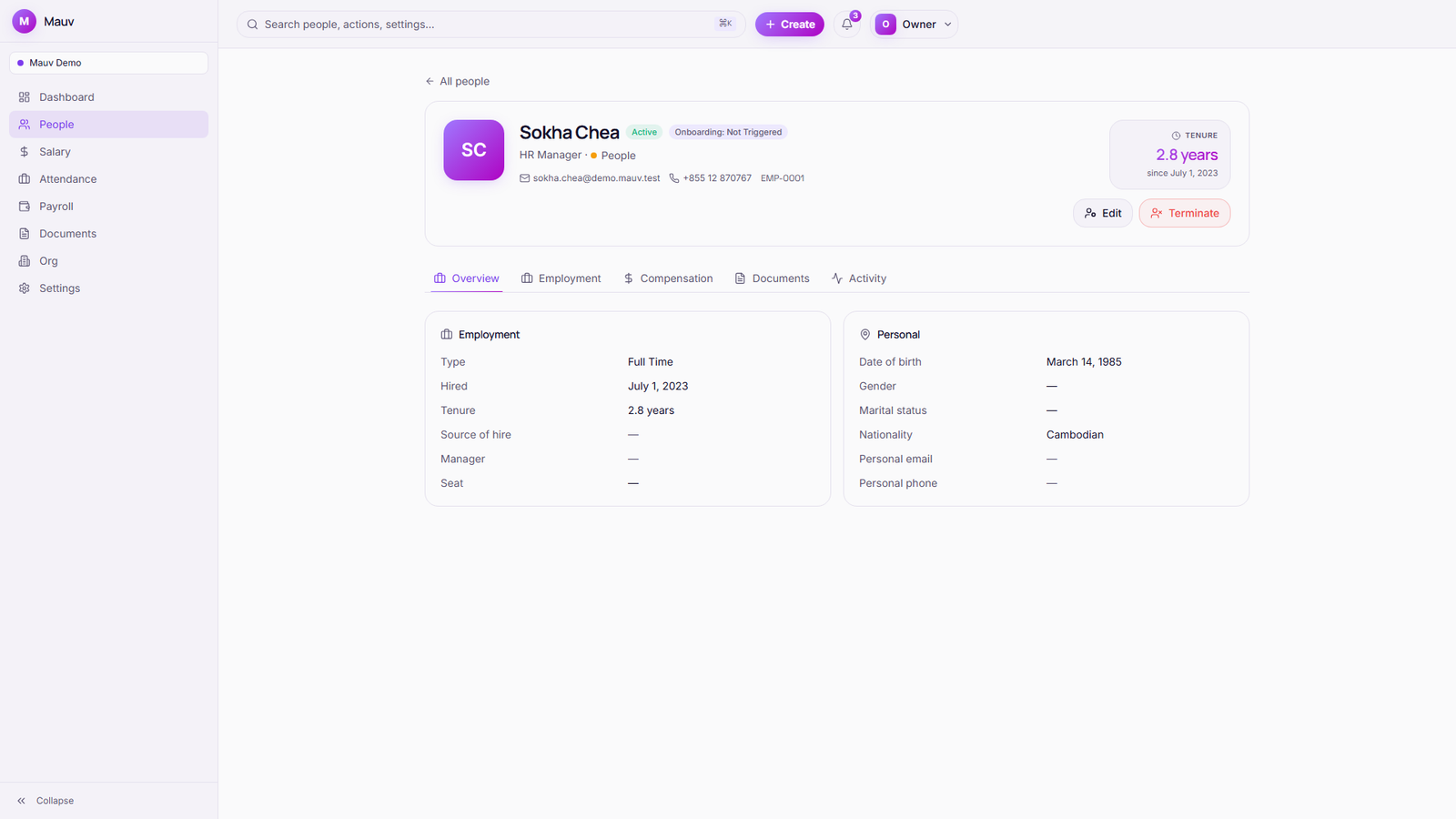The height and width of the screenshot is (819, 1456).
Task: Click the magnifier search icon
Action: (x=253, y=25)
